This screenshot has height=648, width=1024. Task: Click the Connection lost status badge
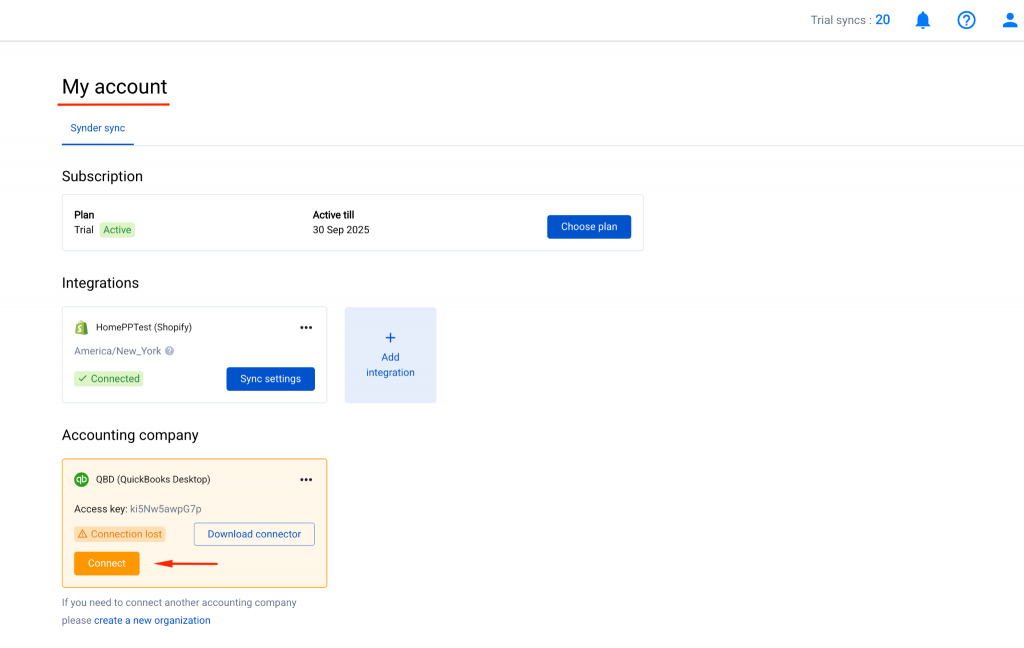coord(120,534)
